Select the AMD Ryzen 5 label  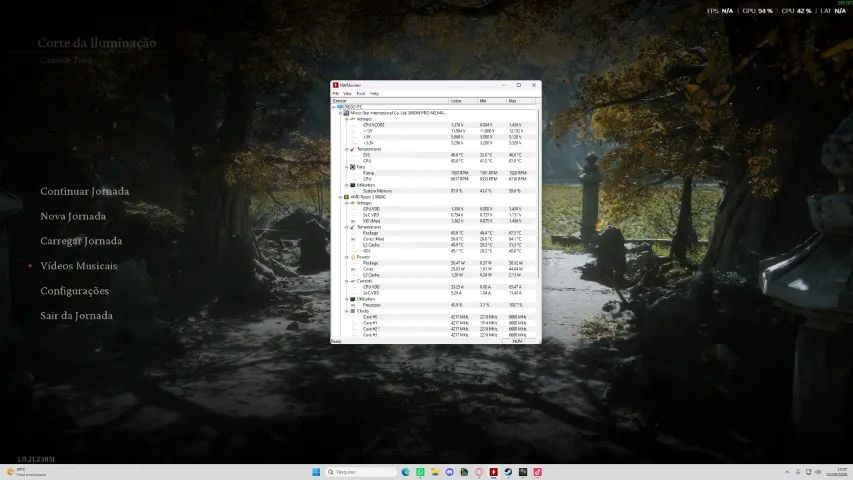368,197
